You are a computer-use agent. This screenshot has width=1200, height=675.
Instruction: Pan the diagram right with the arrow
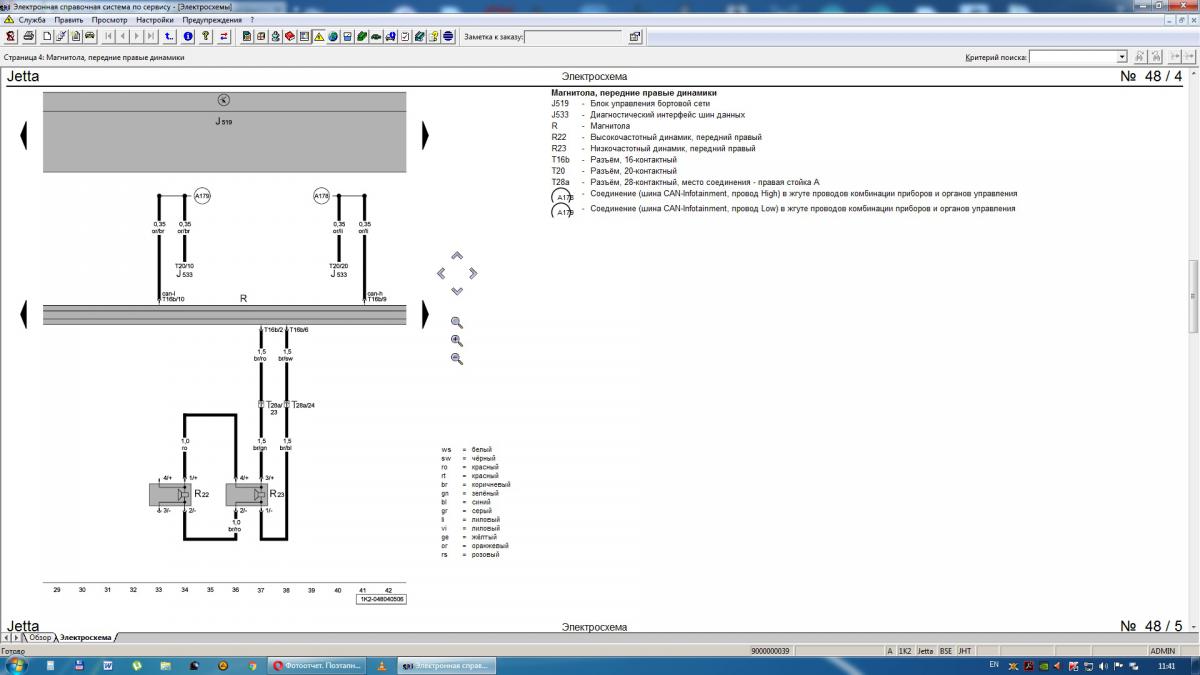tap(473, 273)
